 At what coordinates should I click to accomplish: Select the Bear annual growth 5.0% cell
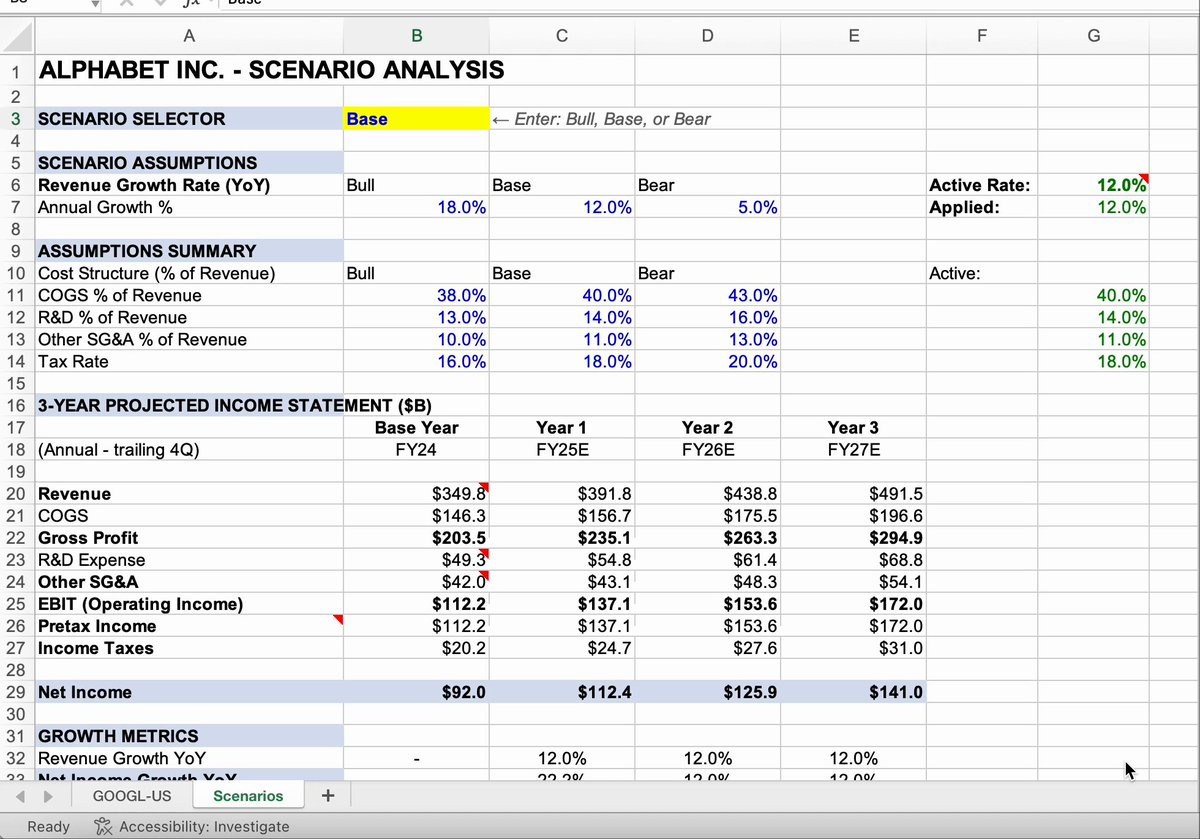tap(708, 207)
